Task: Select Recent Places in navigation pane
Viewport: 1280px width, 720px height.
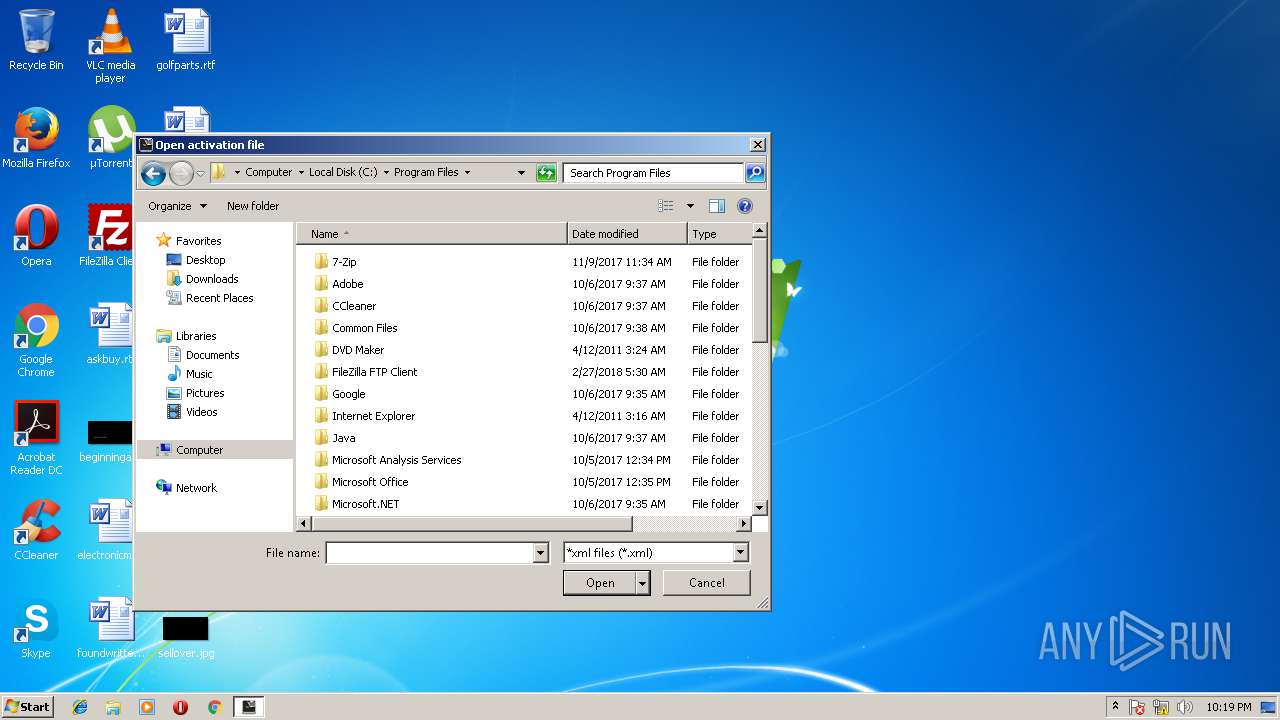Action: (x=219, y=298)
